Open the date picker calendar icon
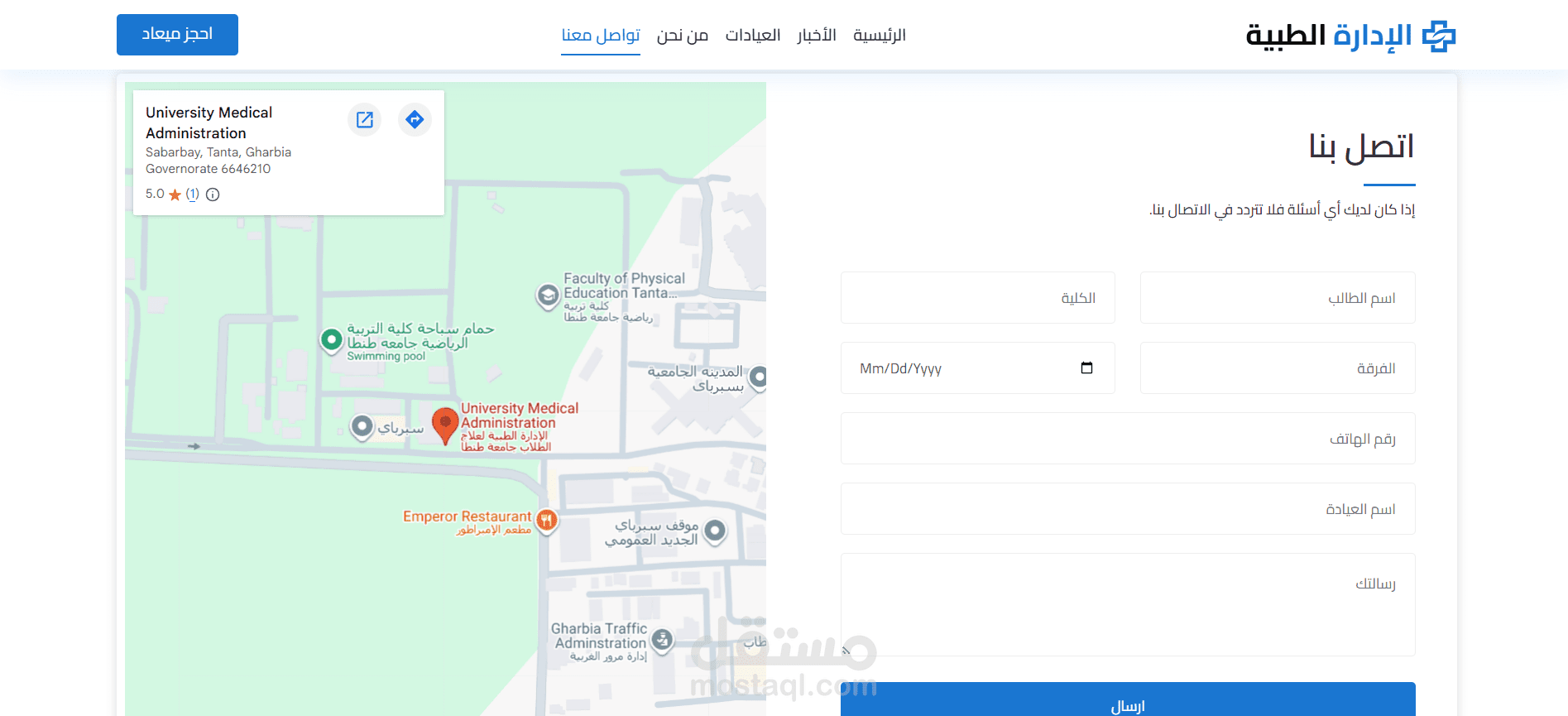Screen dimensions: 1568x716 [1086, 368]
